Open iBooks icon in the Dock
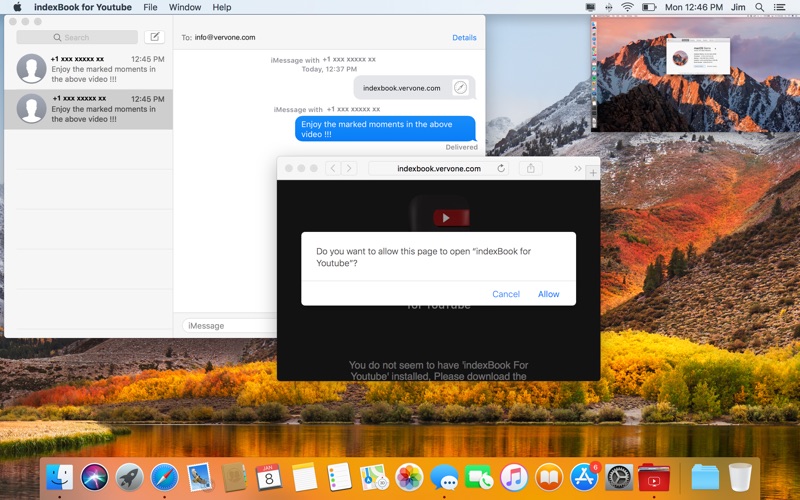The width and height of the screenshot is (800, 500). (x=549, y=478)
